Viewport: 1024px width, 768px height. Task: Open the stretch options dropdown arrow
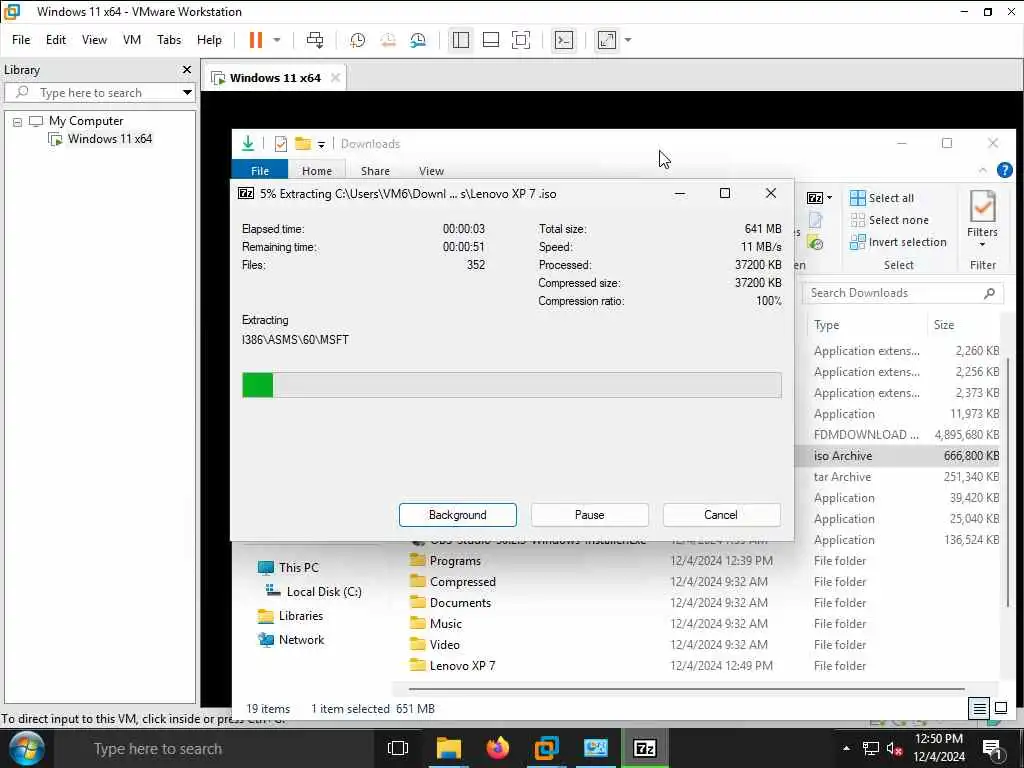click(x=628, y=40)
